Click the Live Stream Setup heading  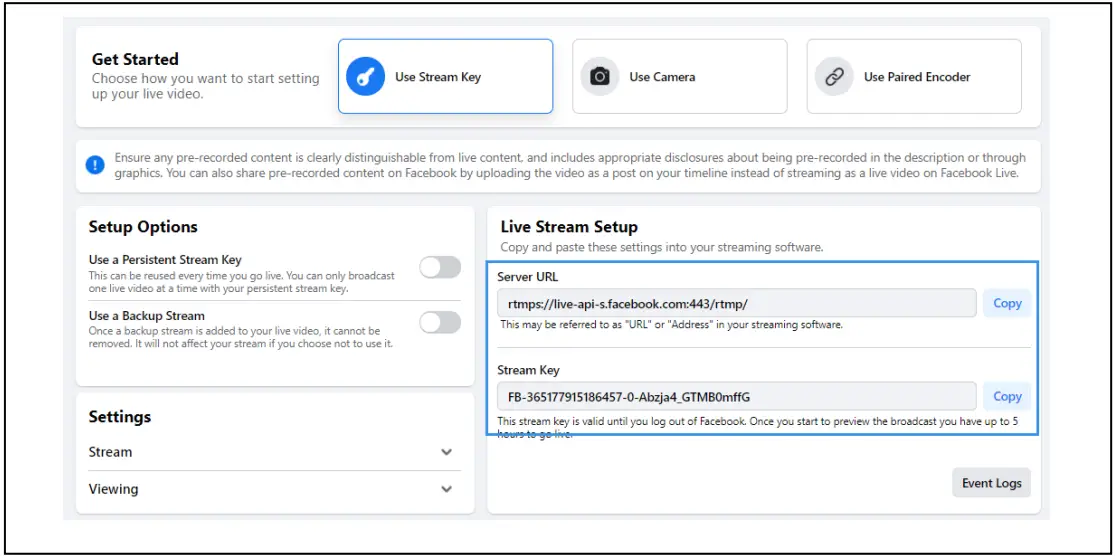pos(569,227)
